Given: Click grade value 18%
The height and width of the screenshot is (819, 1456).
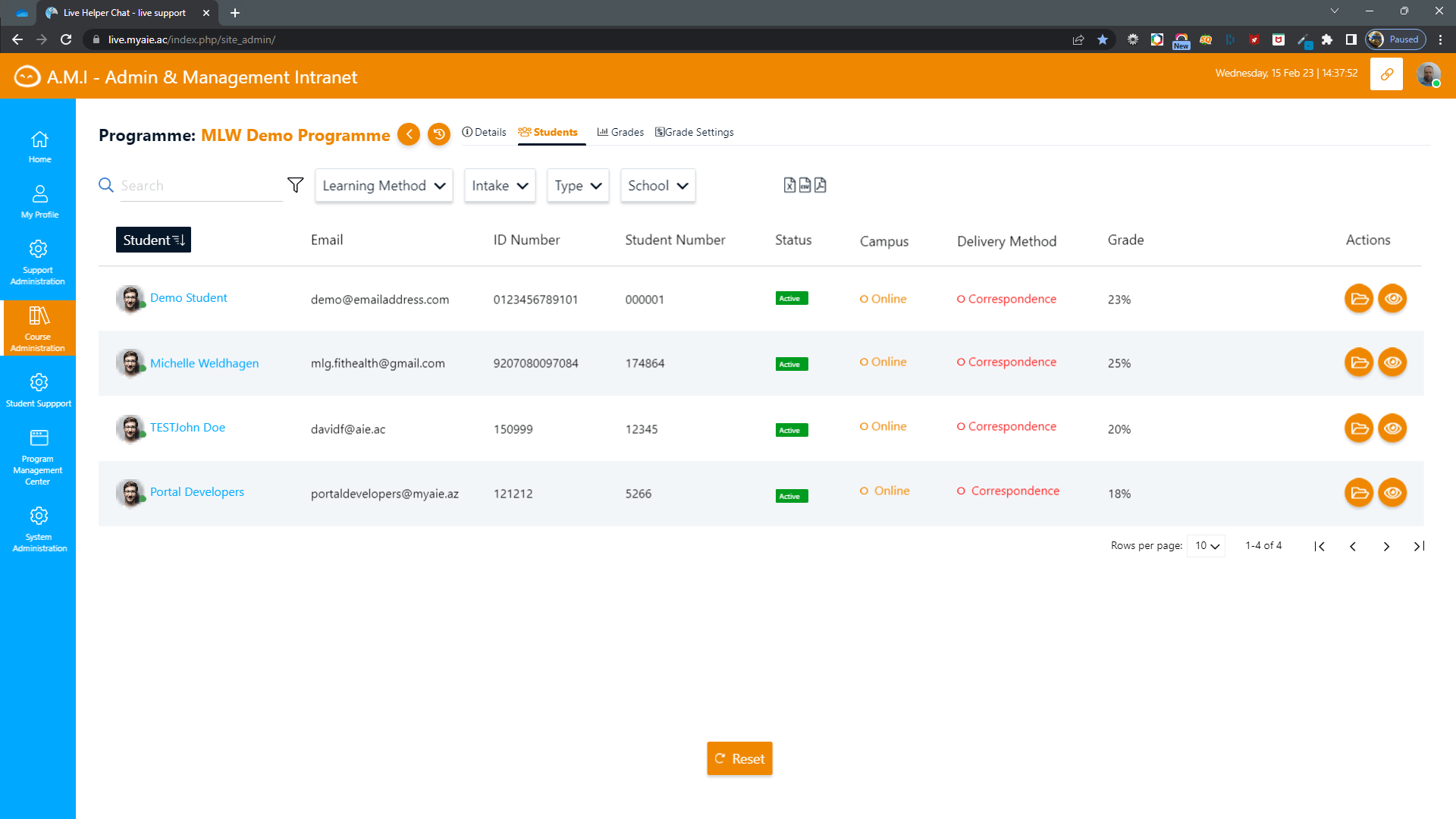Looking at the screenshot, I should (1119, 494).
